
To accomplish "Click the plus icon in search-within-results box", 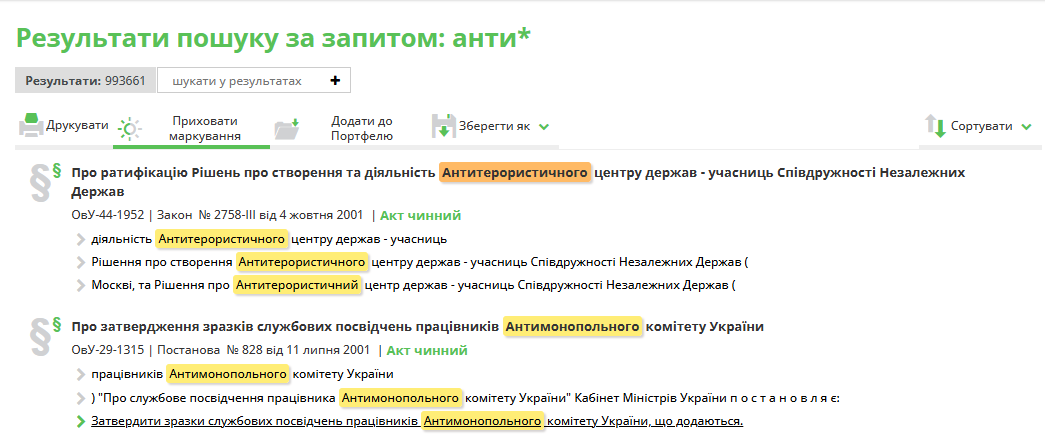I will [334, 81].
